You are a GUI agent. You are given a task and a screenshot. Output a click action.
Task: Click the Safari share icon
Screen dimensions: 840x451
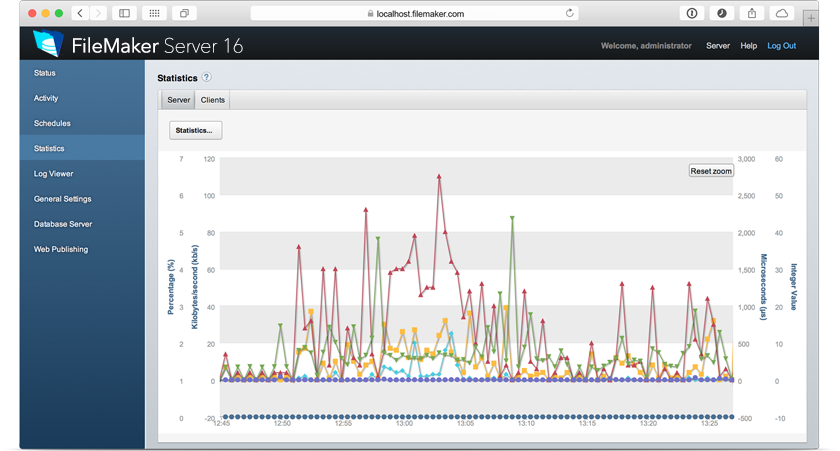(752, 13)
